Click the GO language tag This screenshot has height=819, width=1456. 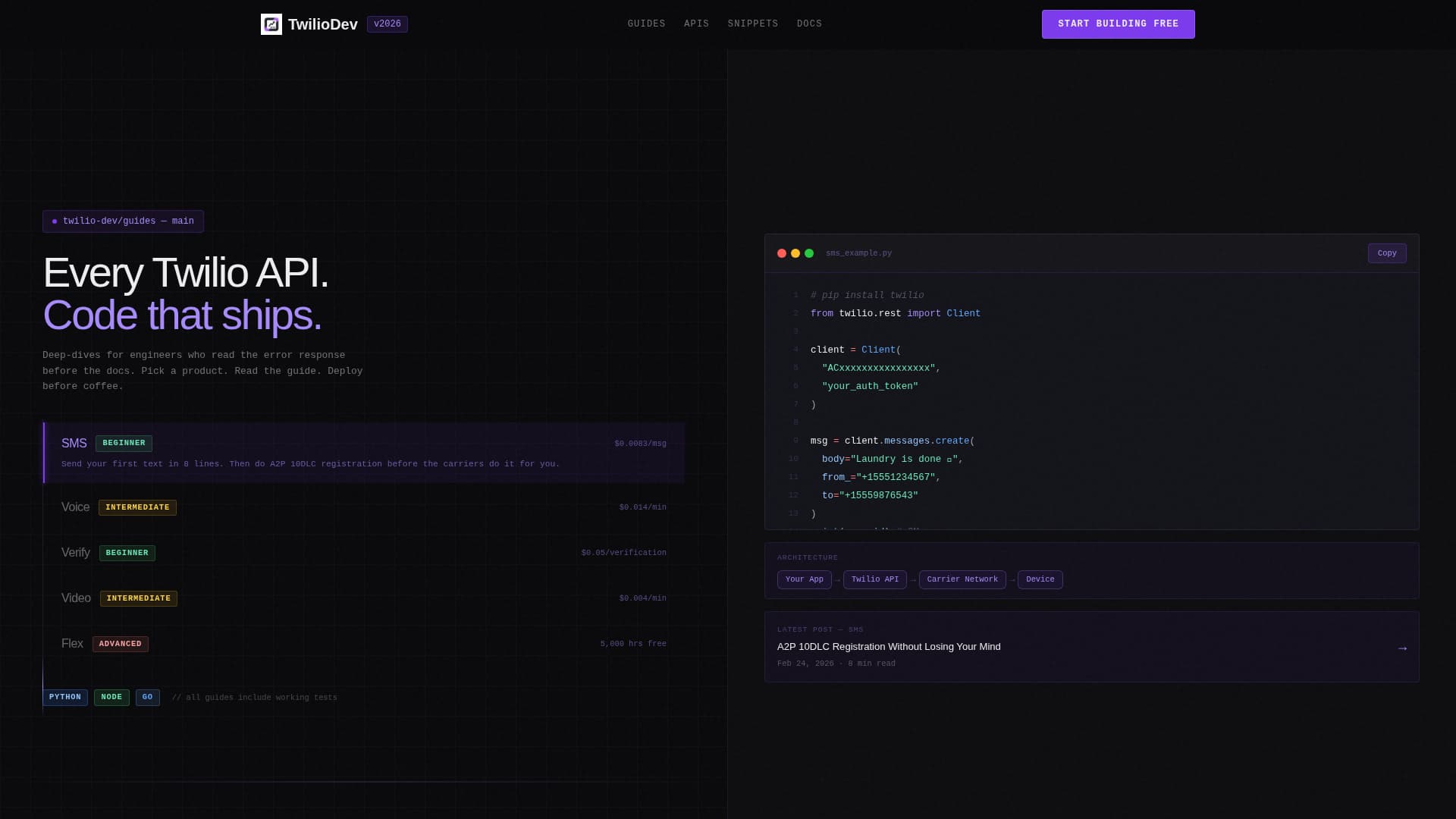coord(148,698)
